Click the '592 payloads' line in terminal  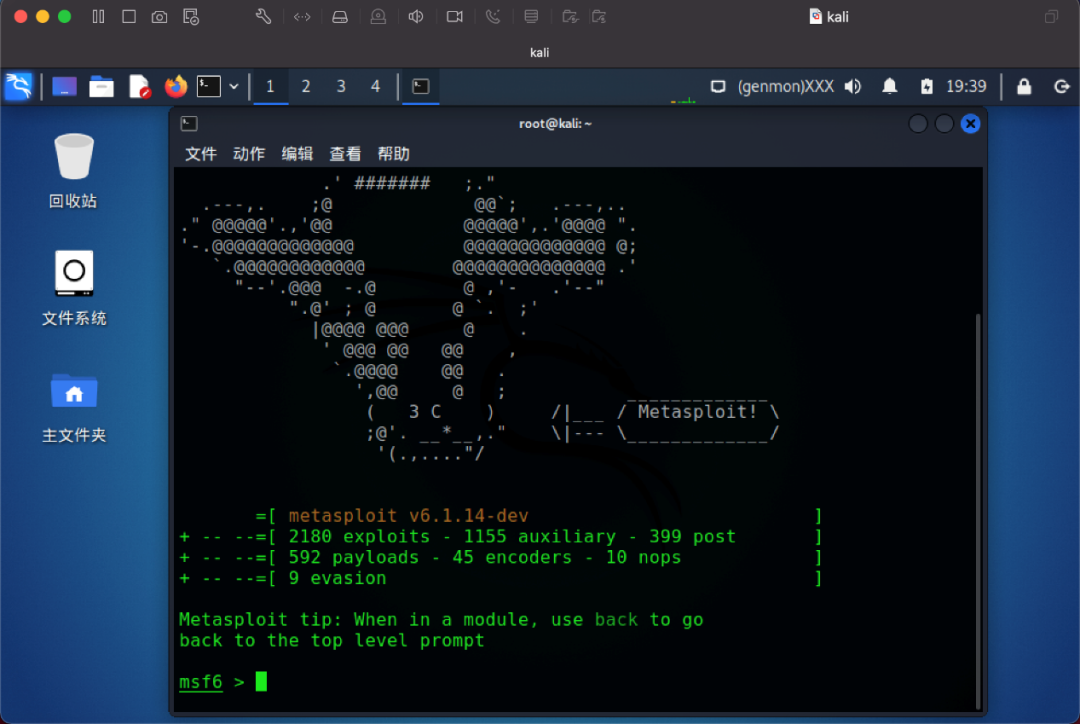[501, 557]
